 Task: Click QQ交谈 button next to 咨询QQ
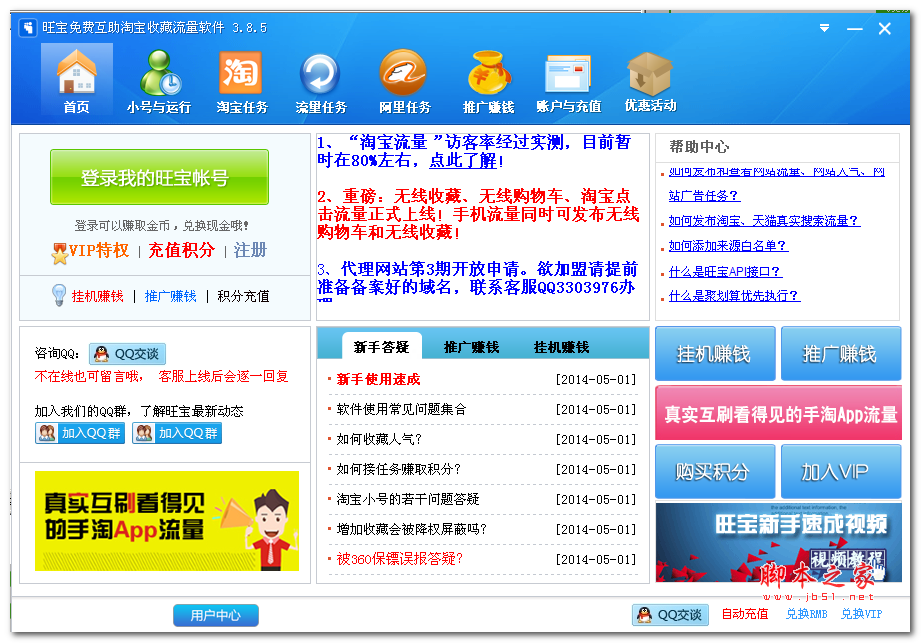pos(127,354)
